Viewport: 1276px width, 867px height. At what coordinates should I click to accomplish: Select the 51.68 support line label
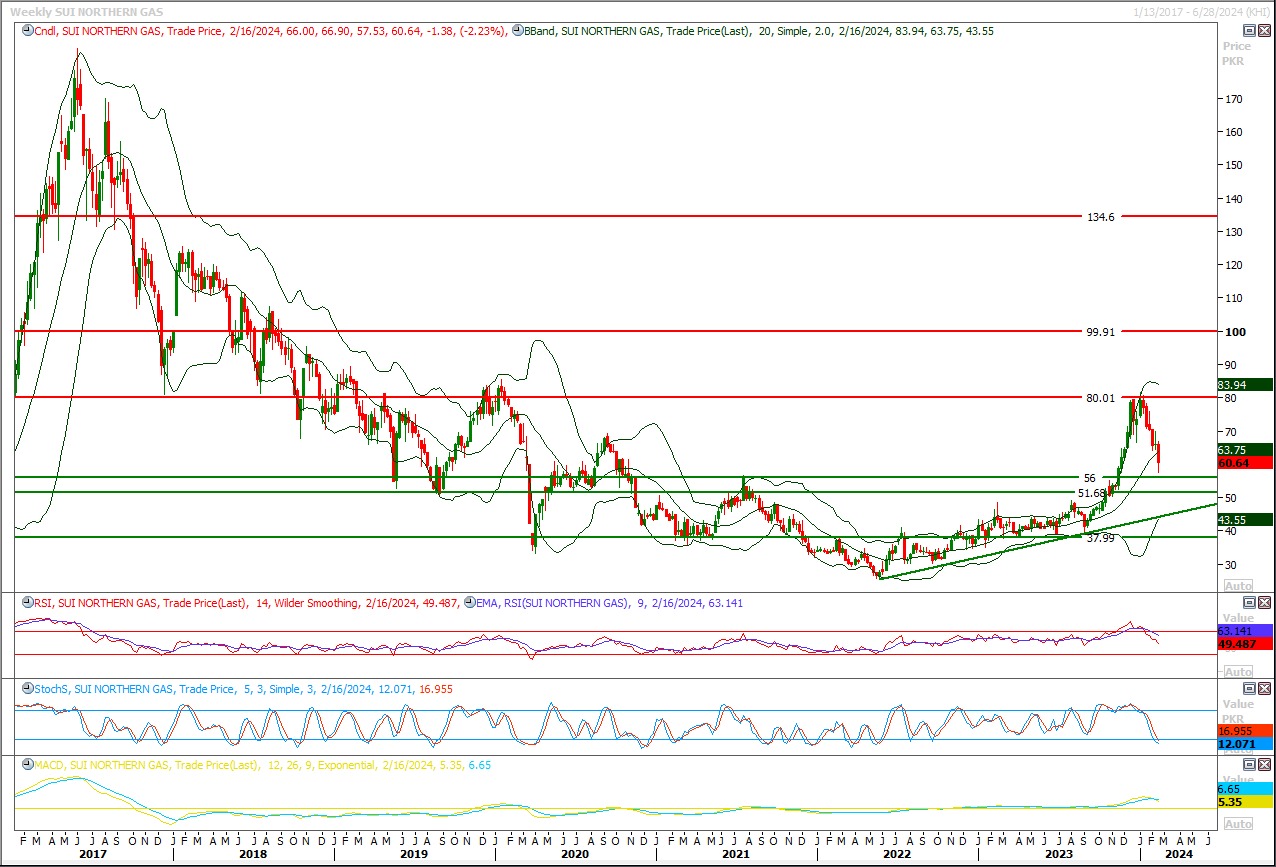click(x=1092, y=493)
